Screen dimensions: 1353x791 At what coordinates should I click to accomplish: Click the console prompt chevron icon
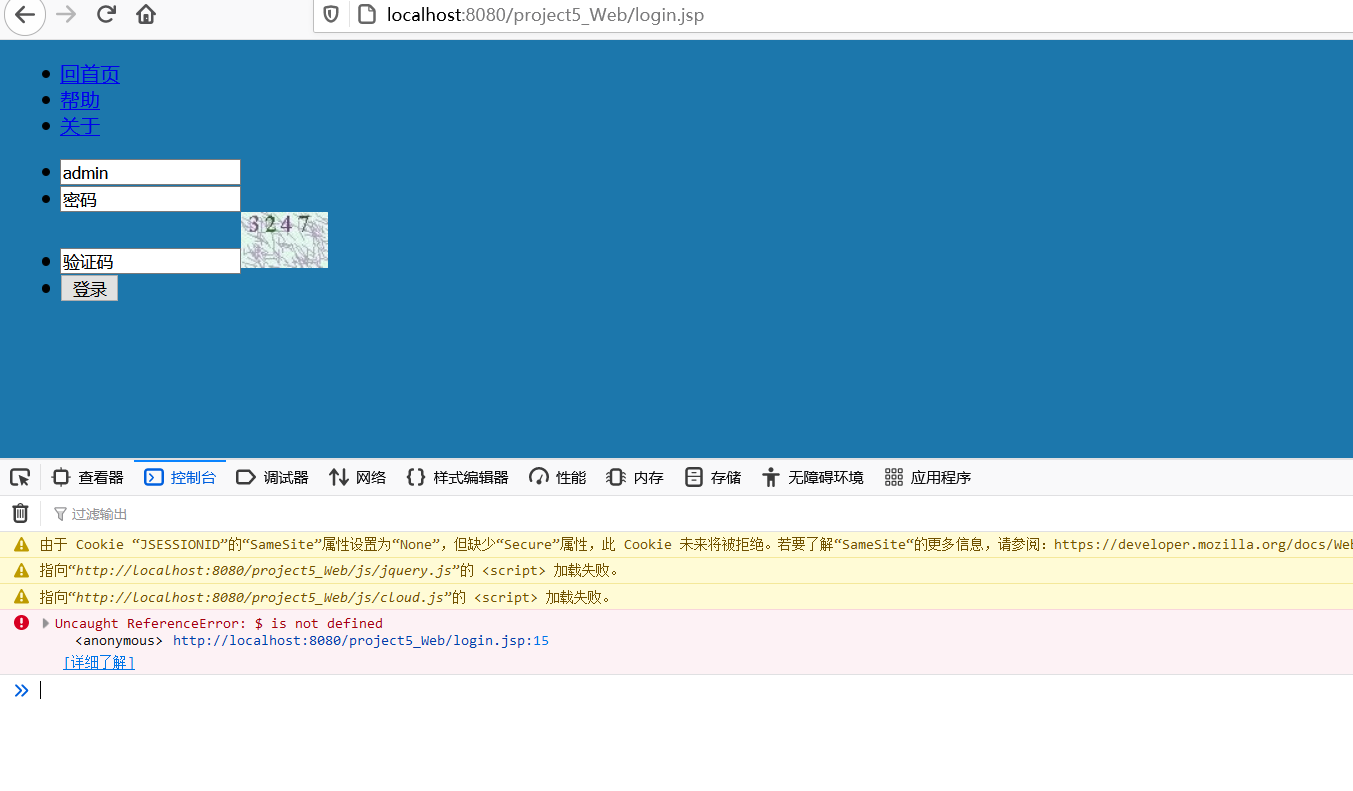(21, 690)
